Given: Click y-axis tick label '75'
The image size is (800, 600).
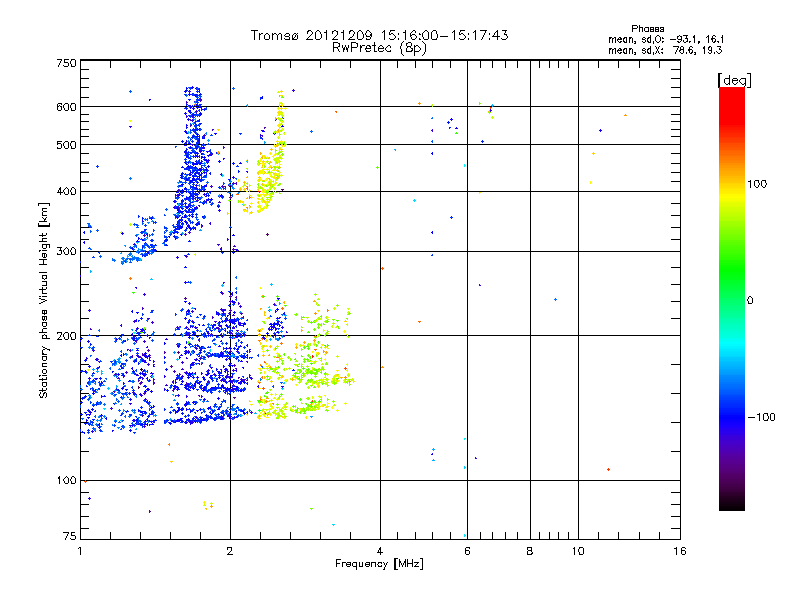Looking at the screenshot, I should click(70, 536).
